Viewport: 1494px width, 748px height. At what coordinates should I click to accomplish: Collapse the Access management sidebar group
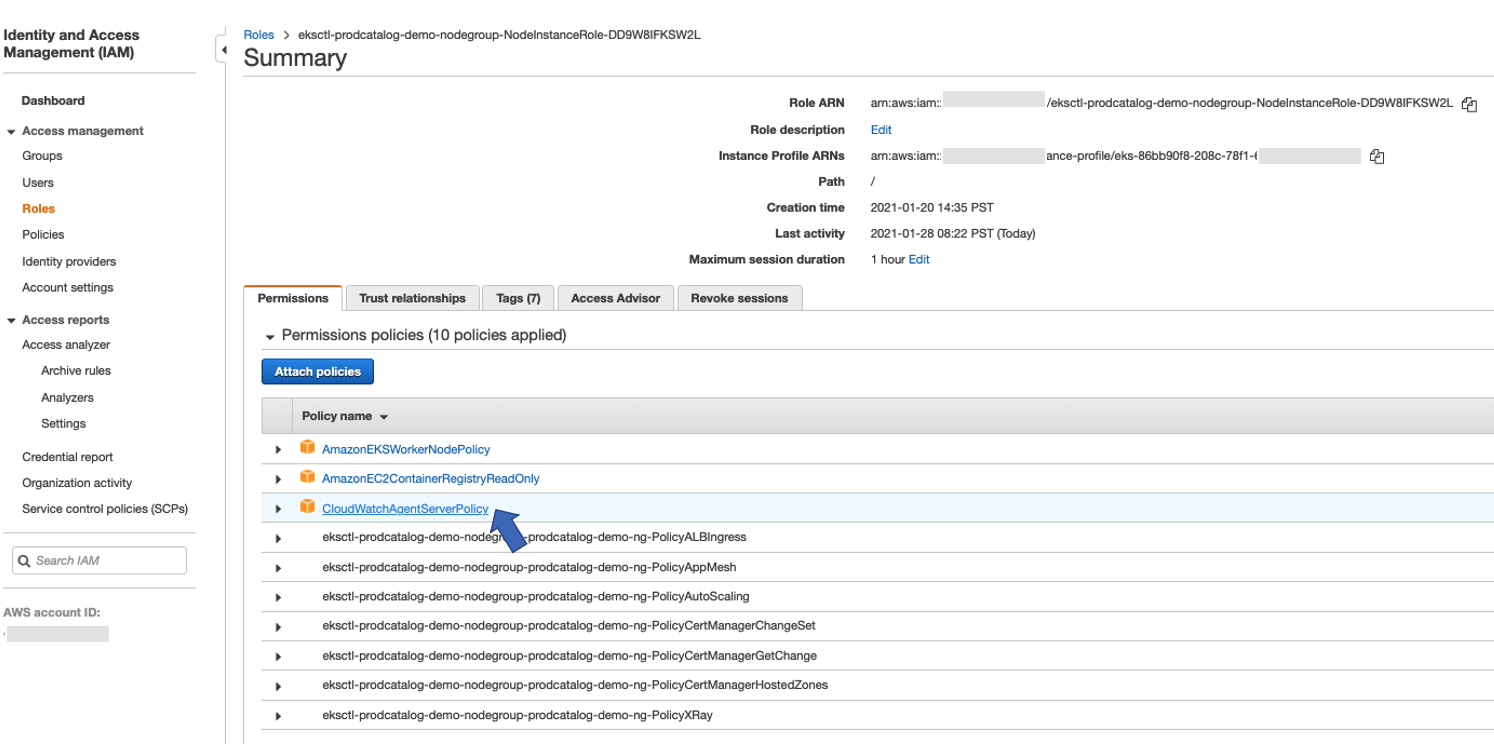11,132
